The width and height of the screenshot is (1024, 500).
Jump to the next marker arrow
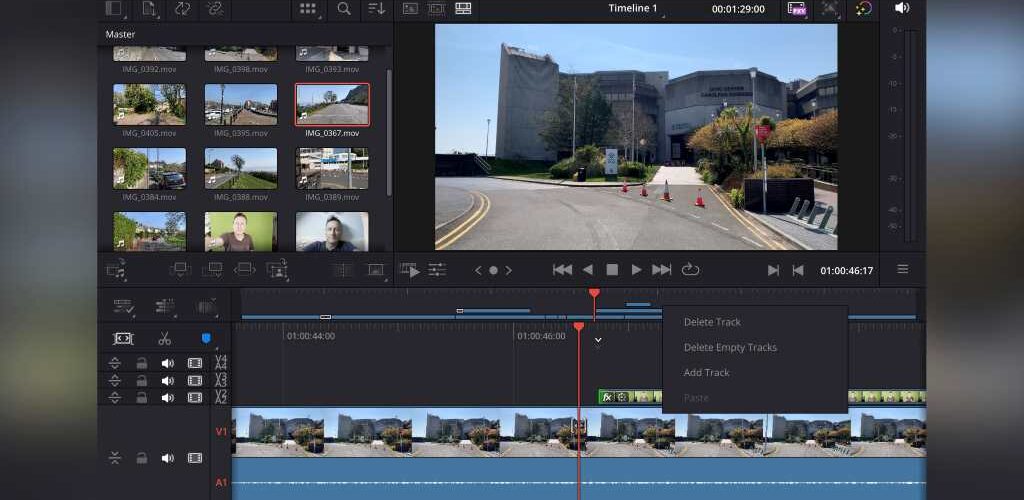tap(509, 270)
